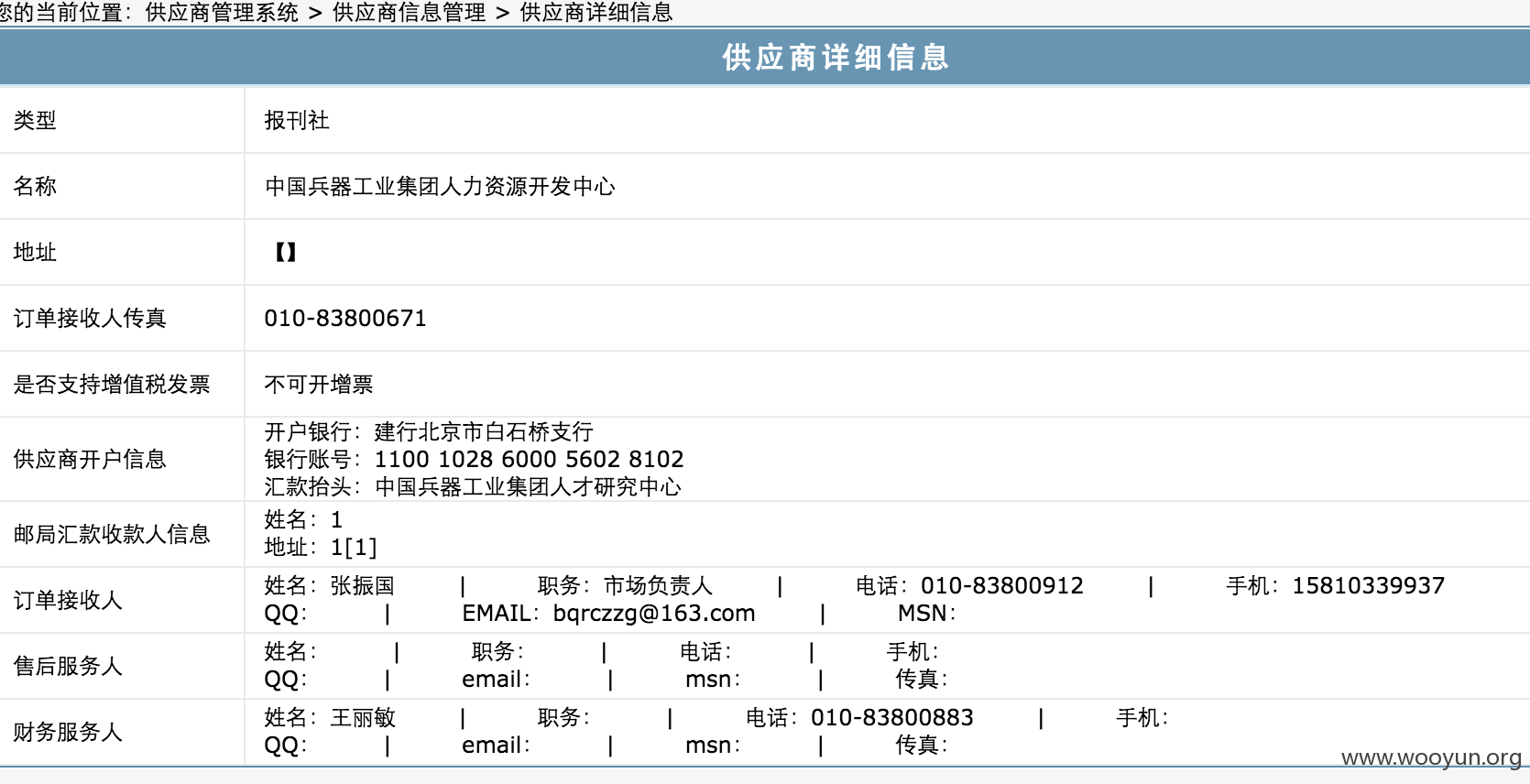
Task: Select the payee 中国兵器工业集团人才研究中心
Action: (529, 486)
